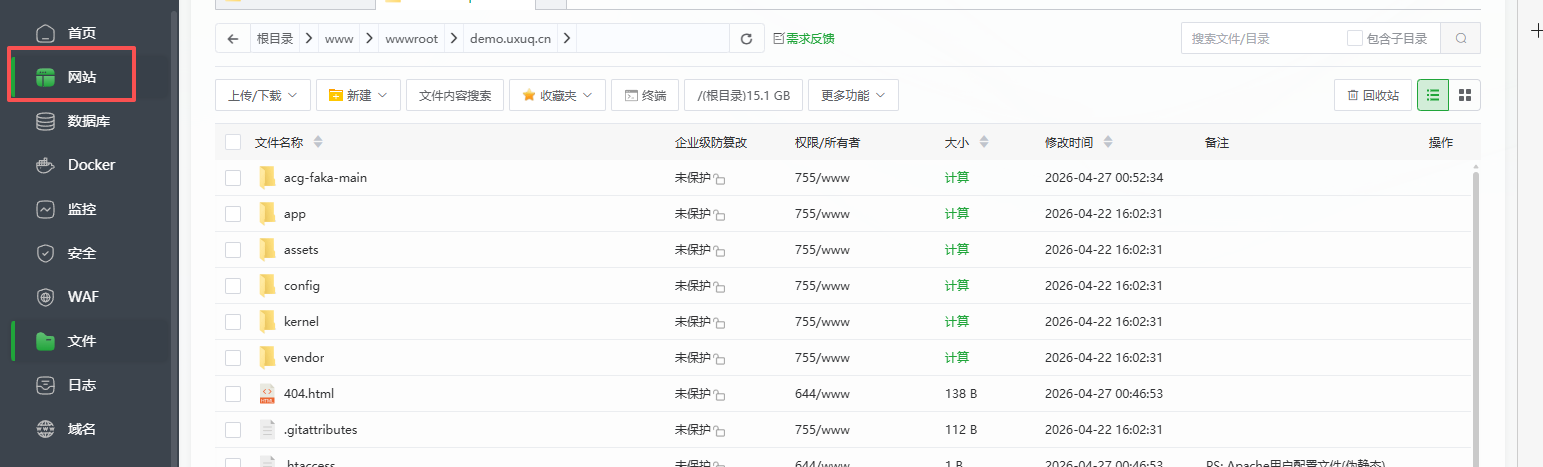Go to Database (数据库) in sidebar

pyautogui.click(x=88, y=122)
